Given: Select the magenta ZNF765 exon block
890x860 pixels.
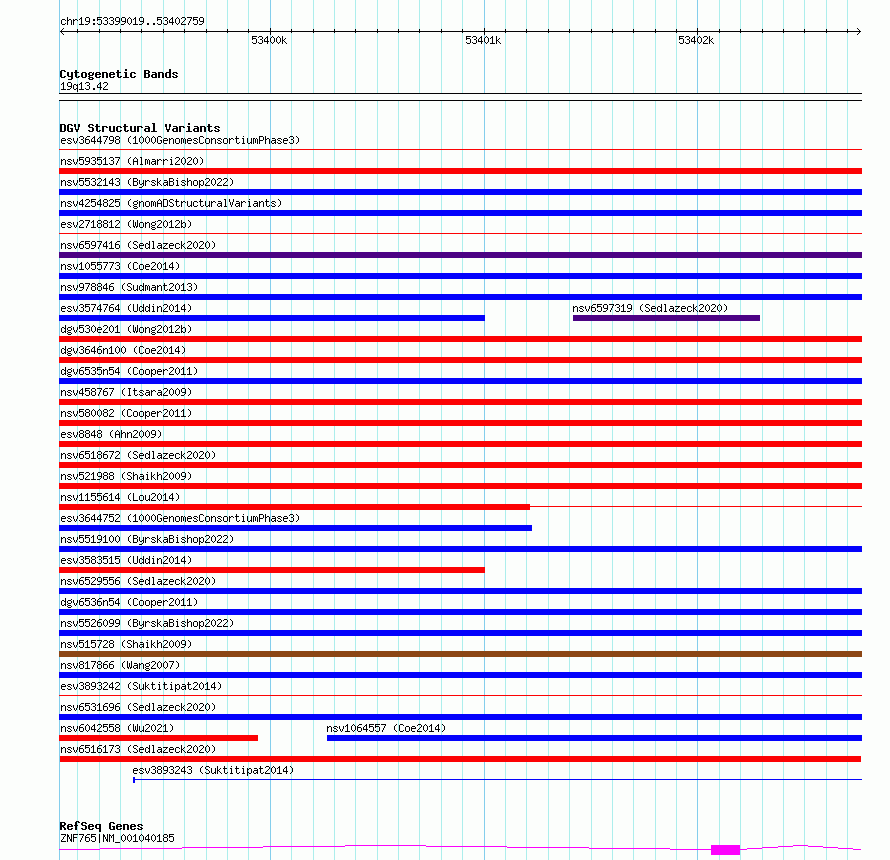Looking at the screenshot, I should 725,850.
